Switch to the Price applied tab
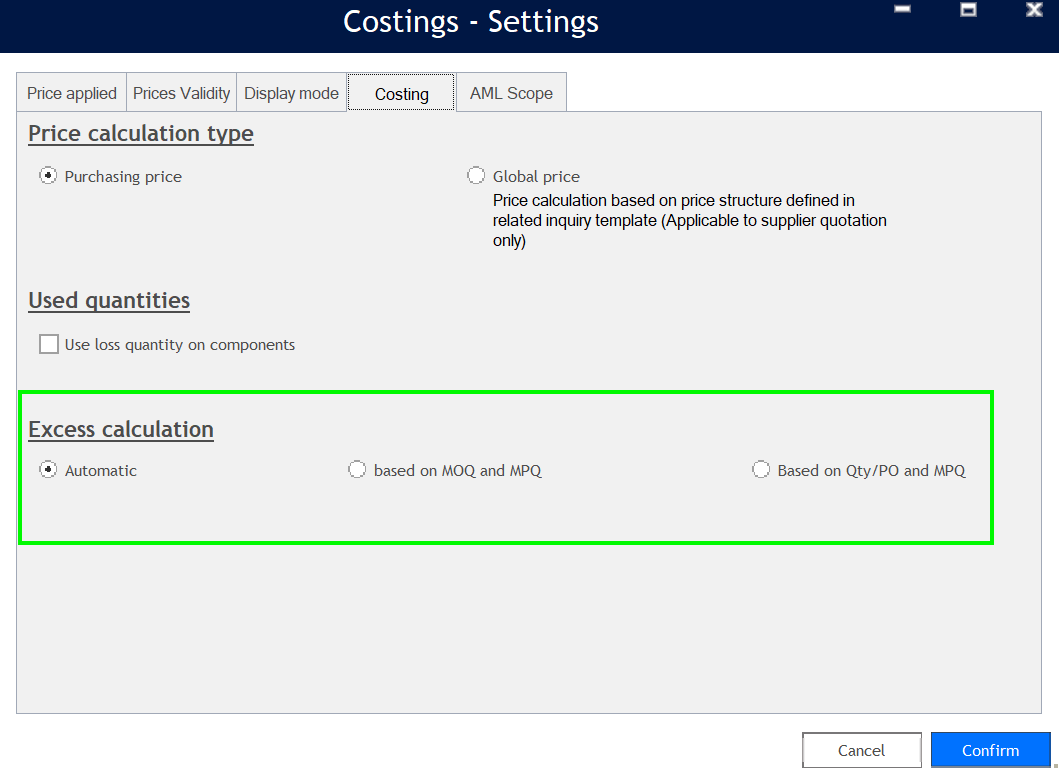The width and height of the screenshot is (1059, 771). (71, 93)
